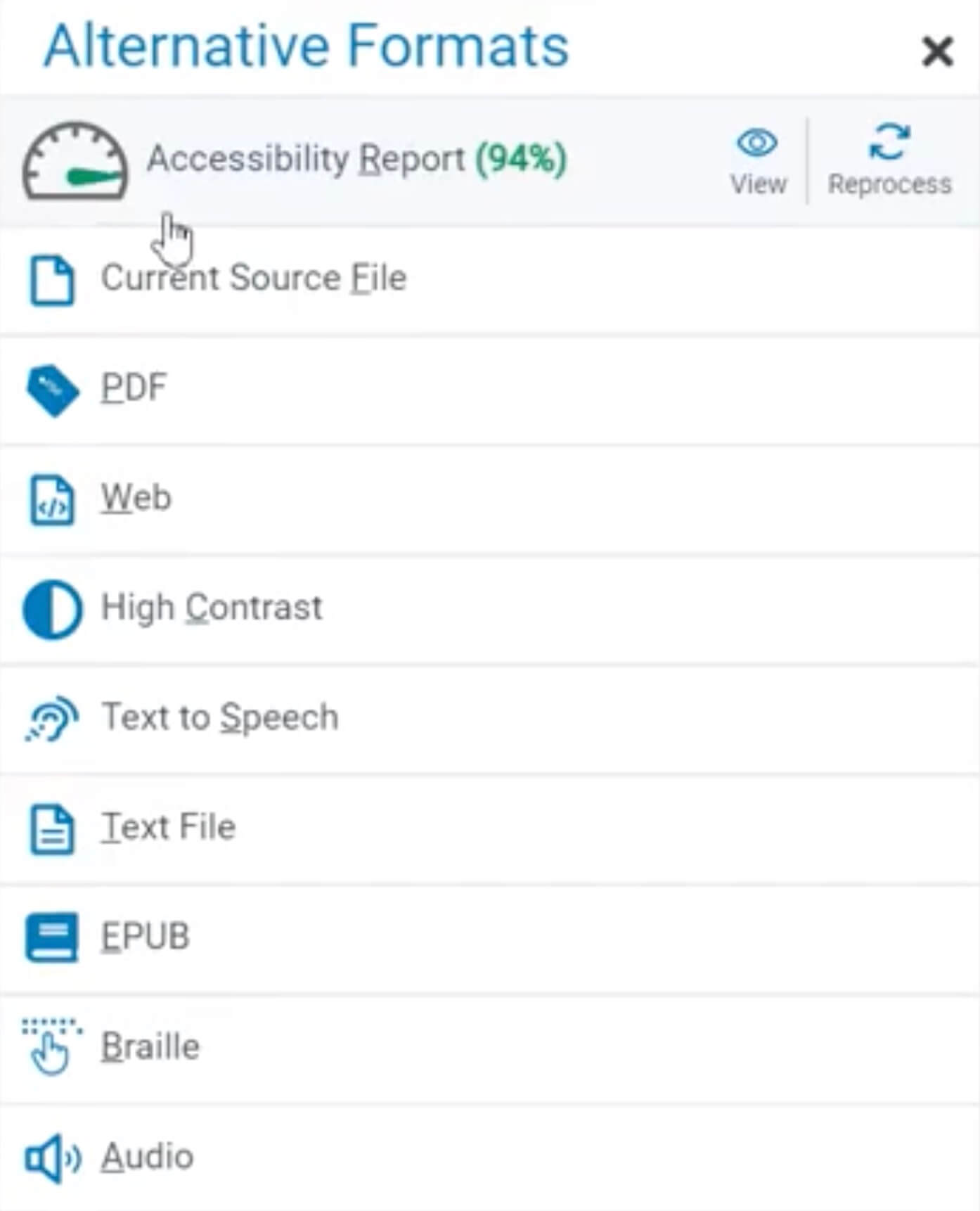Click the Text to Speech ear icon
This screenshot has width=980, height=1211.
point(51,719)
